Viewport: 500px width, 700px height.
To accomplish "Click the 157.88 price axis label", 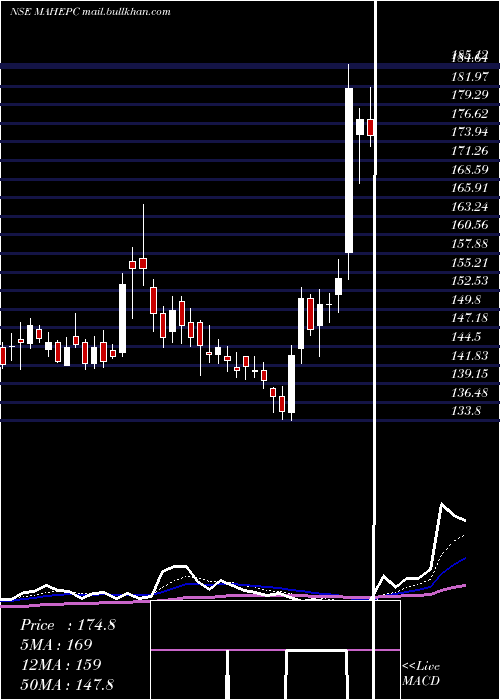I will point(469,244).
